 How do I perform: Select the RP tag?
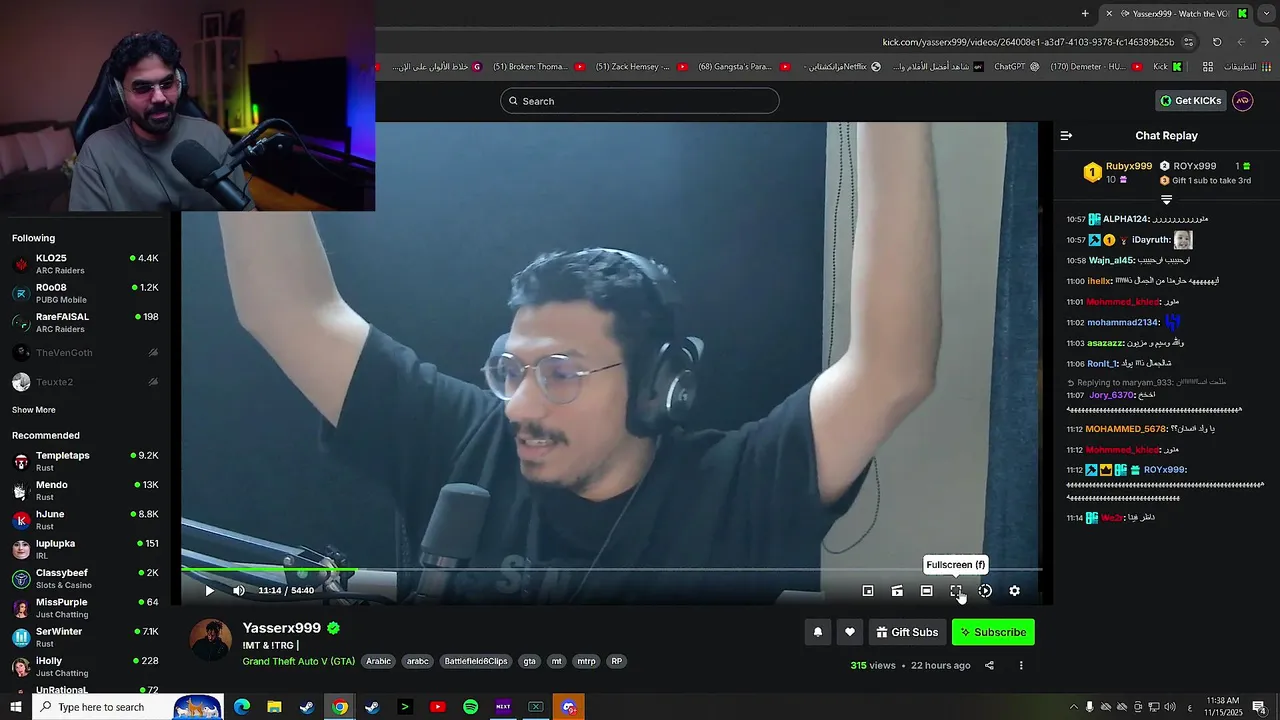coord(616,661)
